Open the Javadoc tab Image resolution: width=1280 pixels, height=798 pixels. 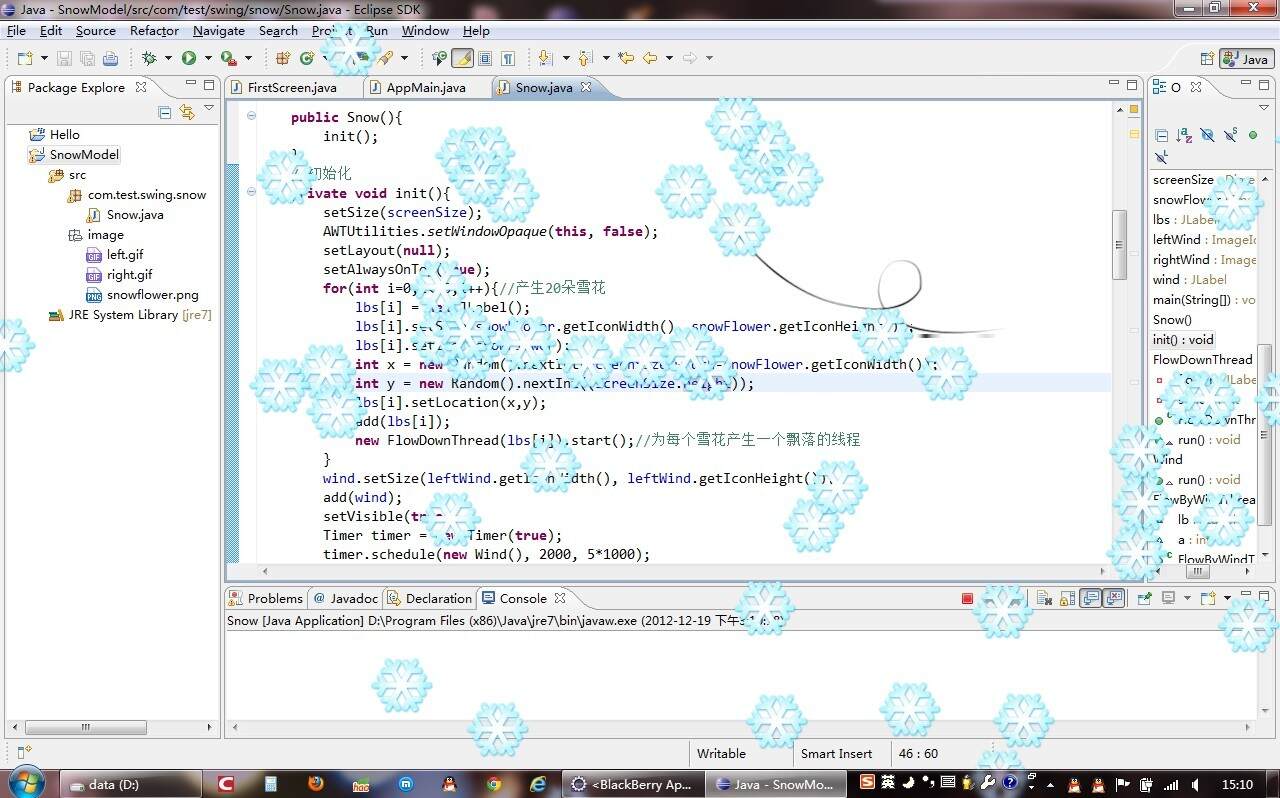(x=346, y=598)
